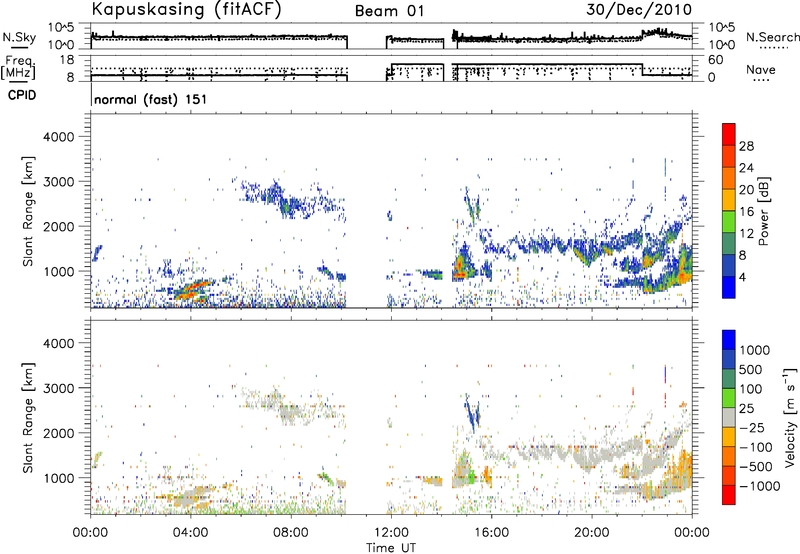Select the Slant Range [km] label of the velocity panel
The image size is (800, 554).
(x=29, y=417)
